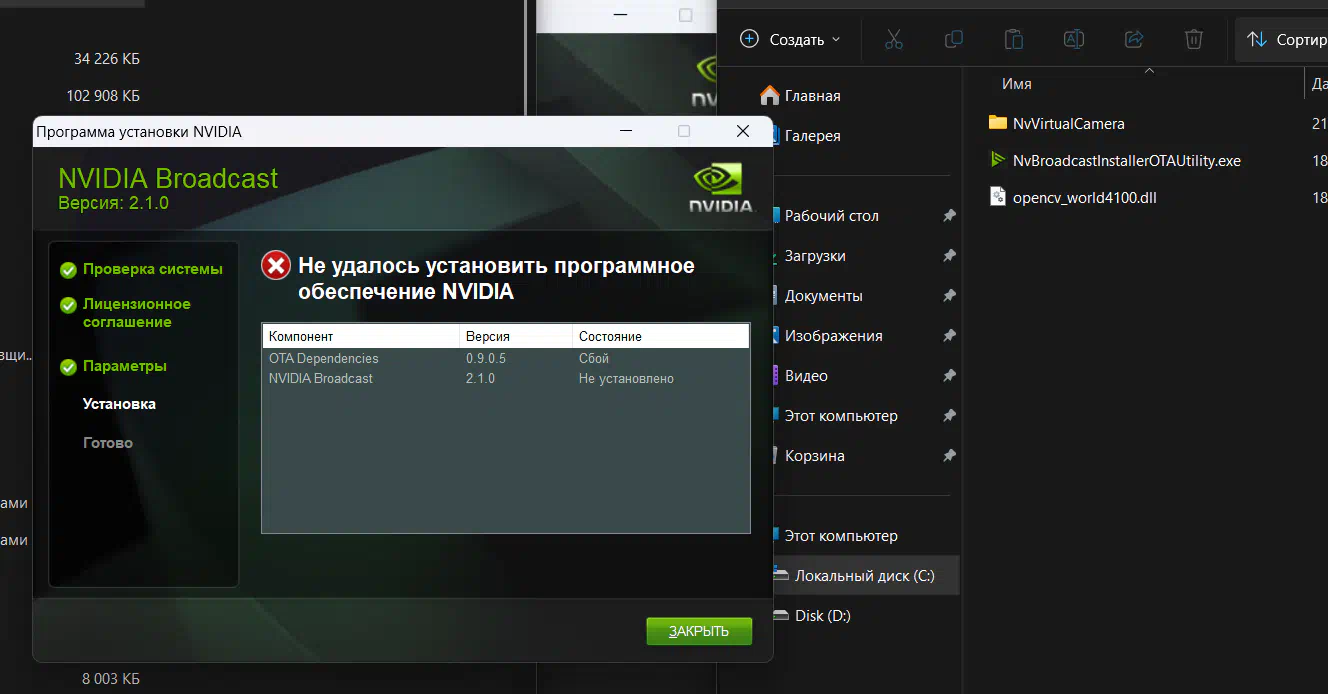
Task: Go to Главная in navigation pane
Action: click(812, 96)
